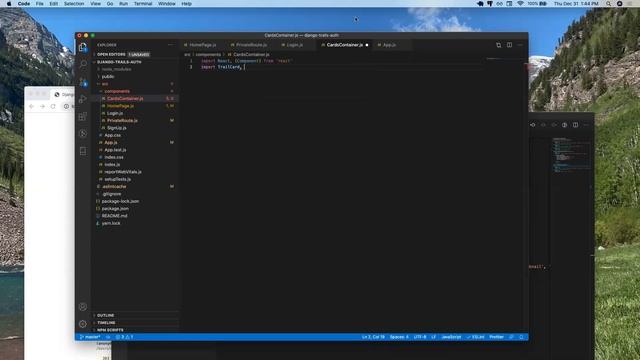Image resolution: width=640 pixels, height=360 pixels.
Task: Click split editor icon in the background editor window
Action: pyautogui.click(x=575, y=125)
